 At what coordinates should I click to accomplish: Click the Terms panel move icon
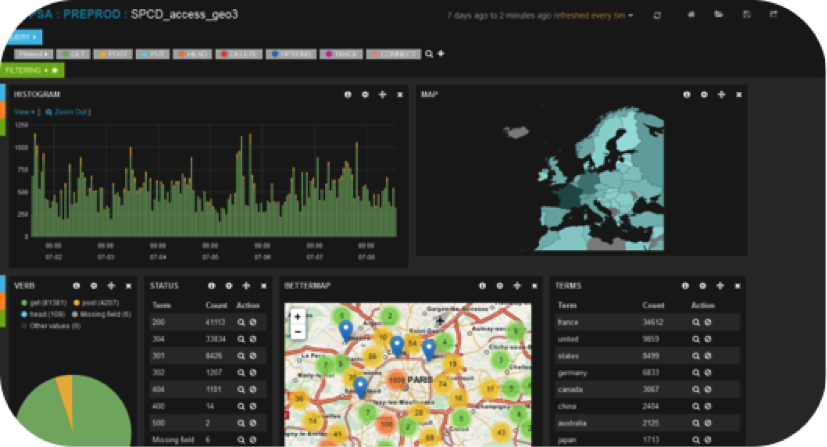[x=720, y=286]
